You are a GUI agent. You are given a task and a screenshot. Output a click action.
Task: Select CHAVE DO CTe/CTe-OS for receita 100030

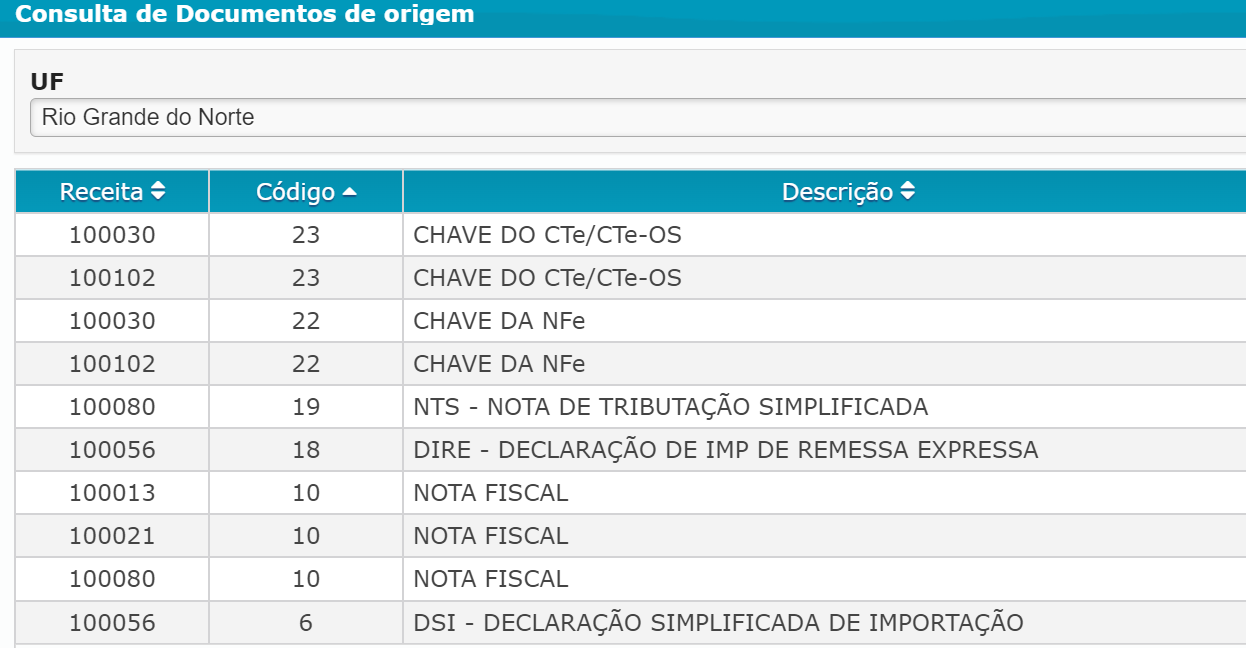(x=547, y=236)
